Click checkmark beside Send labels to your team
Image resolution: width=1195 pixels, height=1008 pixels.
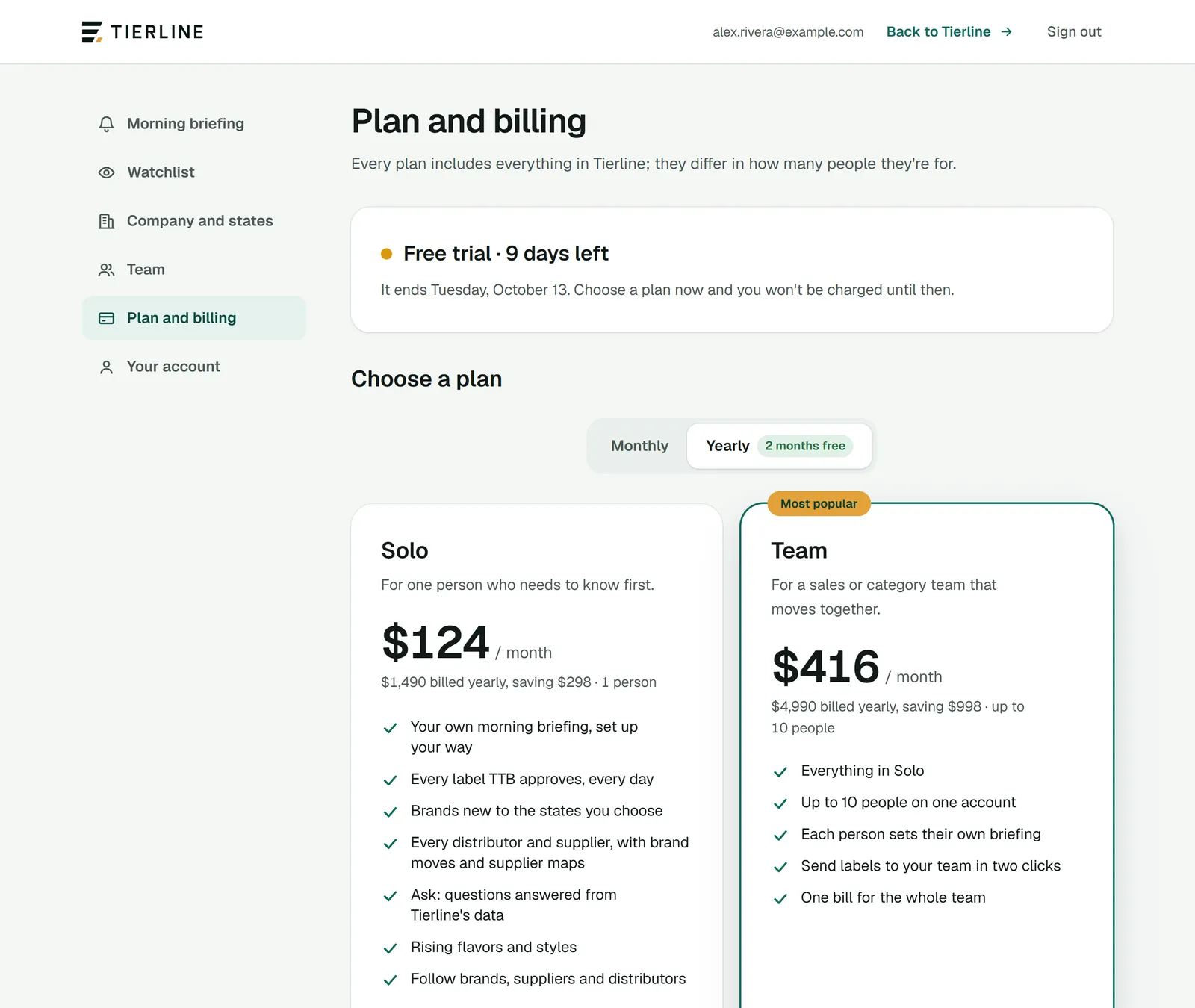[780, 867]
